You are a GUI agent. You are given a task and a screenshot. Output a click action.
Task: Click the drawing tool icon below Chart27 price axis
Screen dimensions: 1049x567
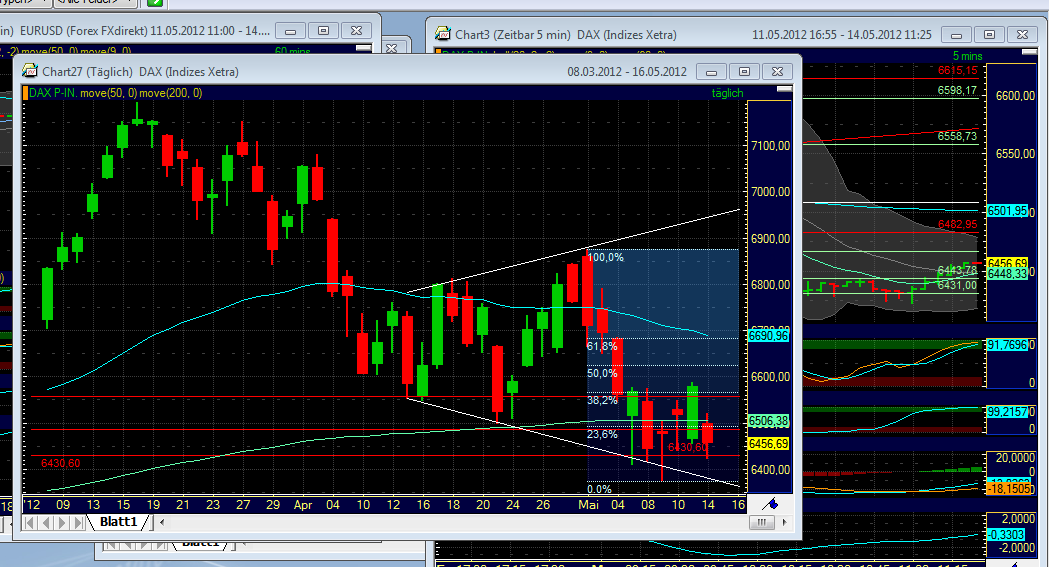pyautogui.click(x=770, y=503)
